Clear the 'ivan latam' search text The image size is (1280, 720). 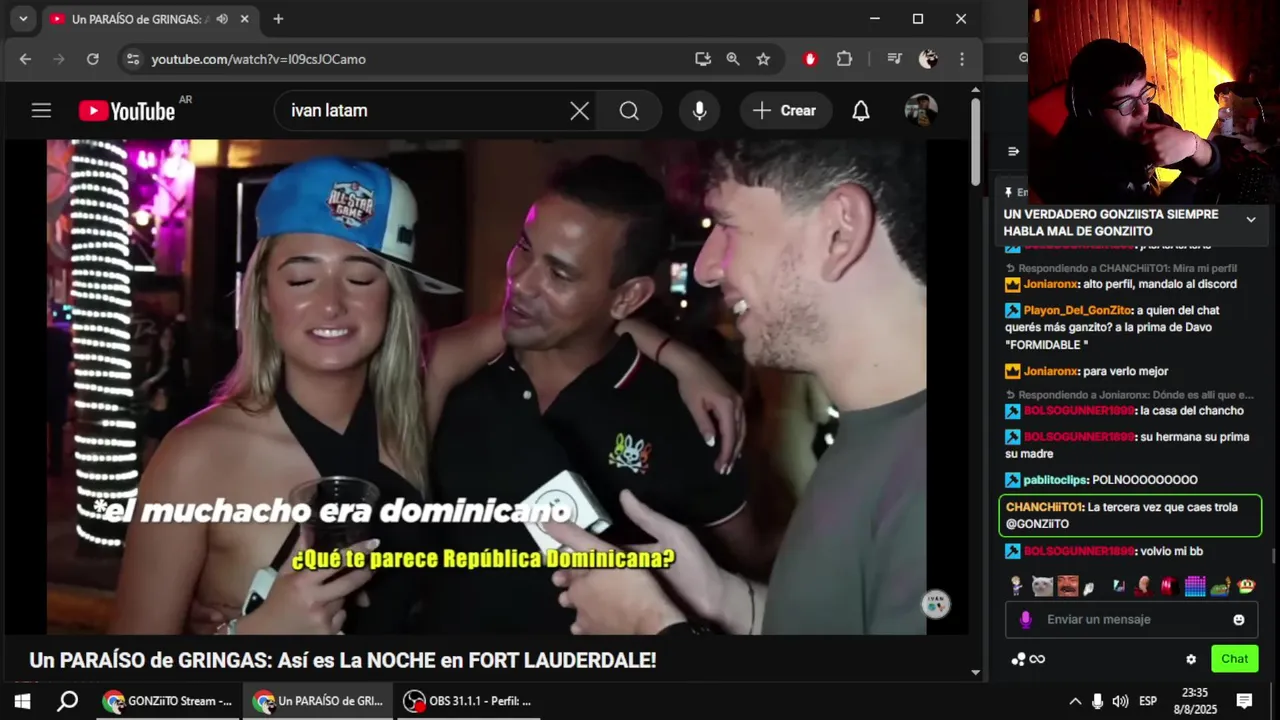[579, 111]
